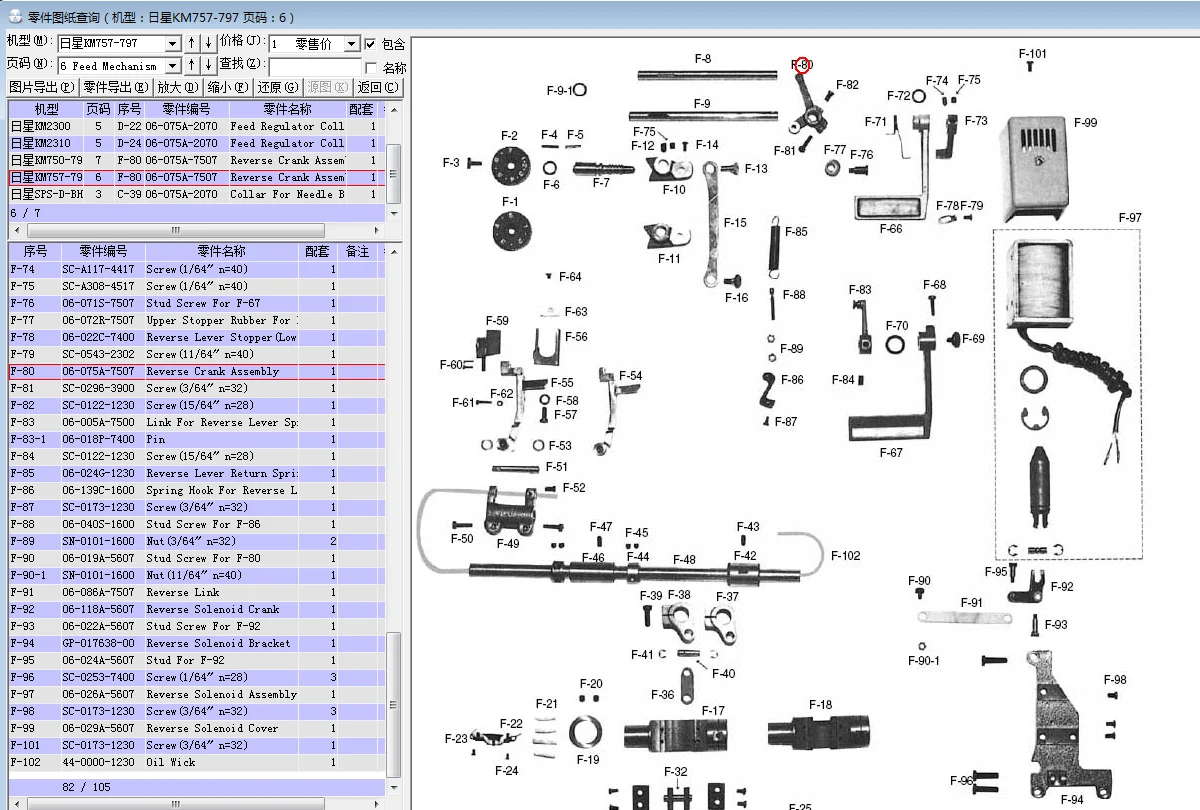
Task: Select the F-99 Reverse Solenoid Cover row
Action: 197,728
